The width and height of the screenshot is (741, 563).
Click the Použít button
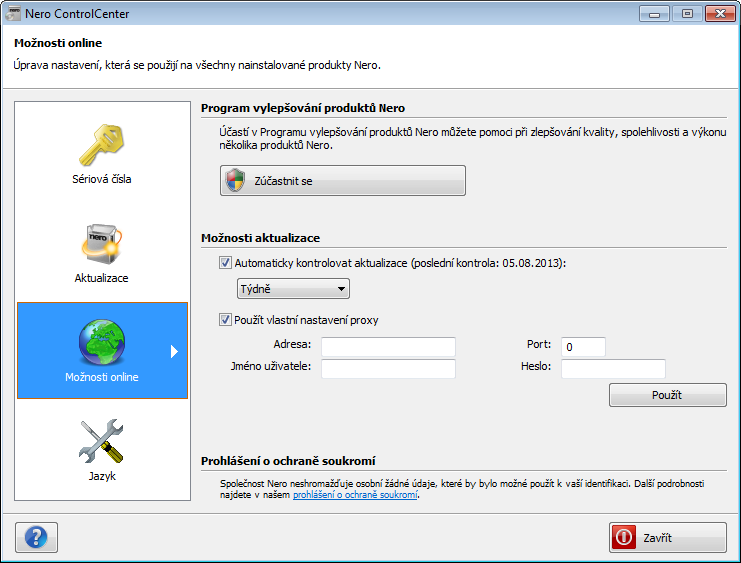point(668,395)
